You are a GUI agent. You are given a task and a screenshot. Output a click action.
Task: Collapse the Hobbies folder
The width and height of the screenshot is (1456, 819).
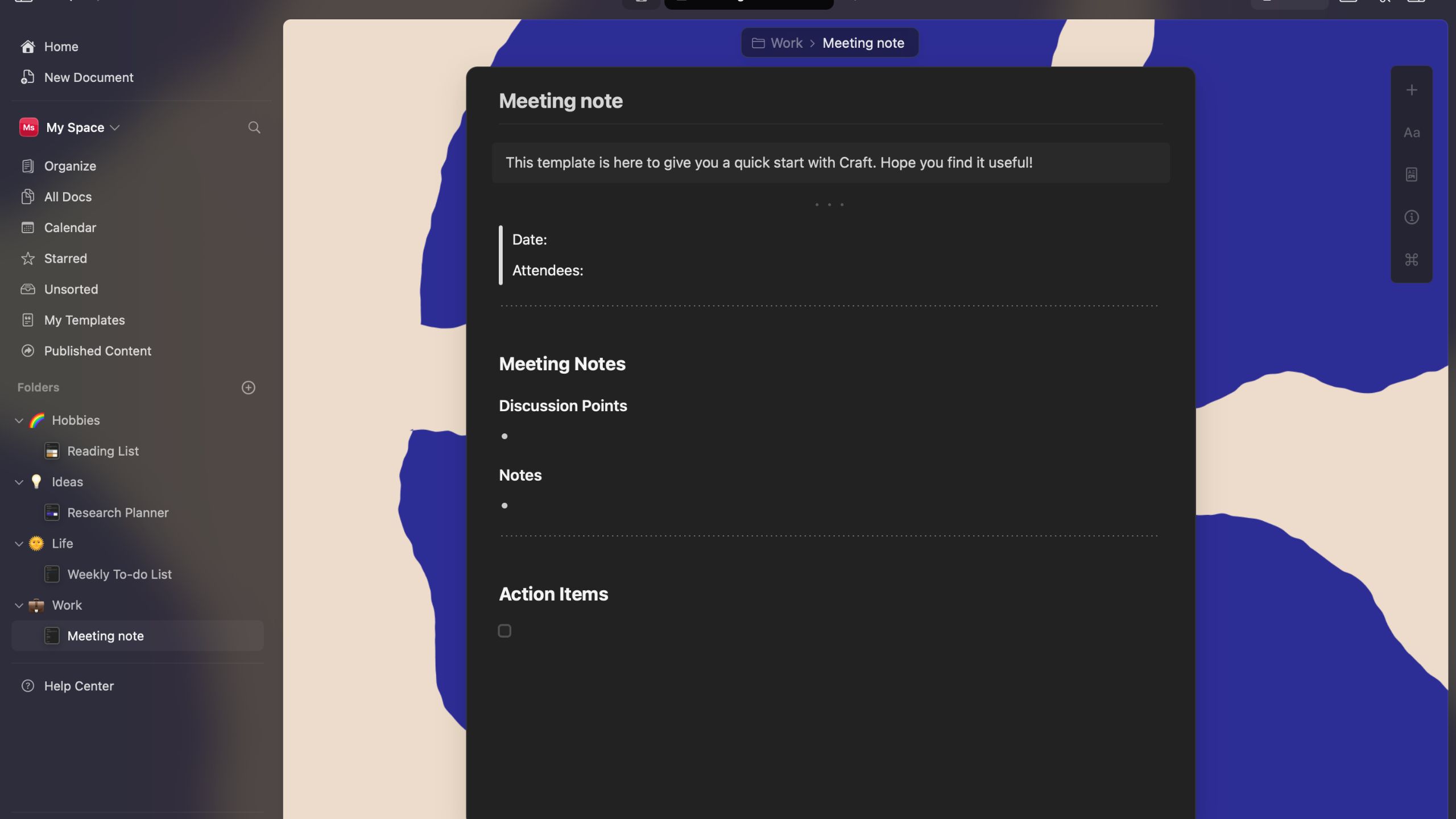point(19,420)
